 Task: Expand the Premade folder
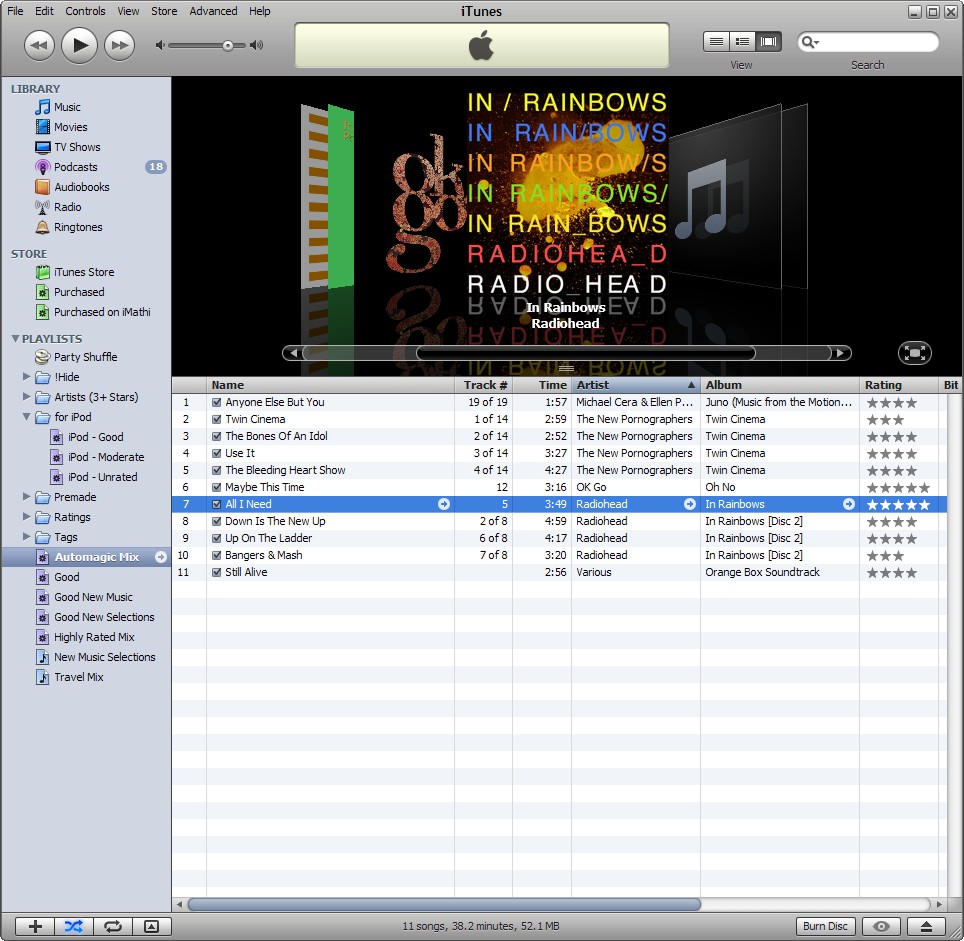pos(26,496)
